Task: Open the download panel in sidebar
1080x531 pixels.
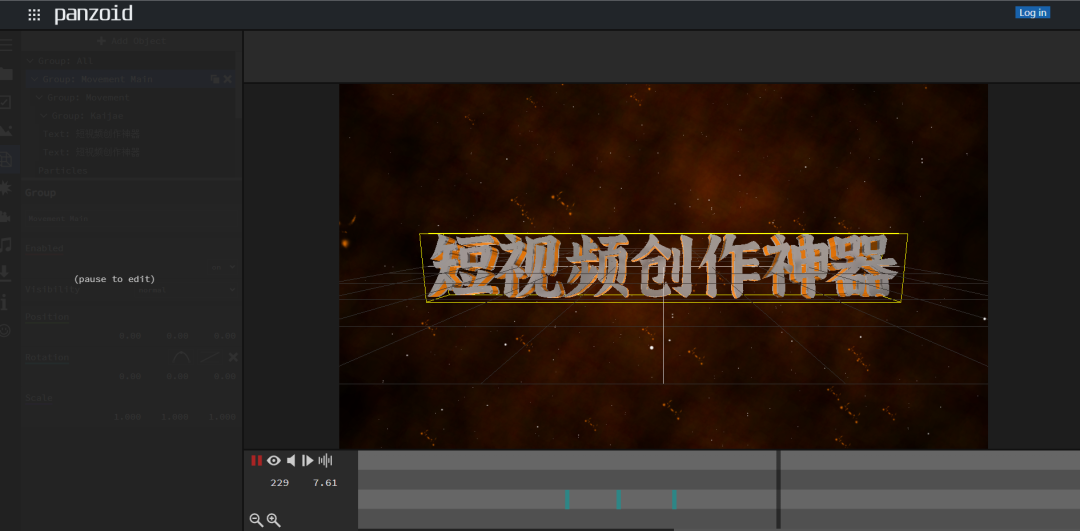Action: tap(6, 272)
